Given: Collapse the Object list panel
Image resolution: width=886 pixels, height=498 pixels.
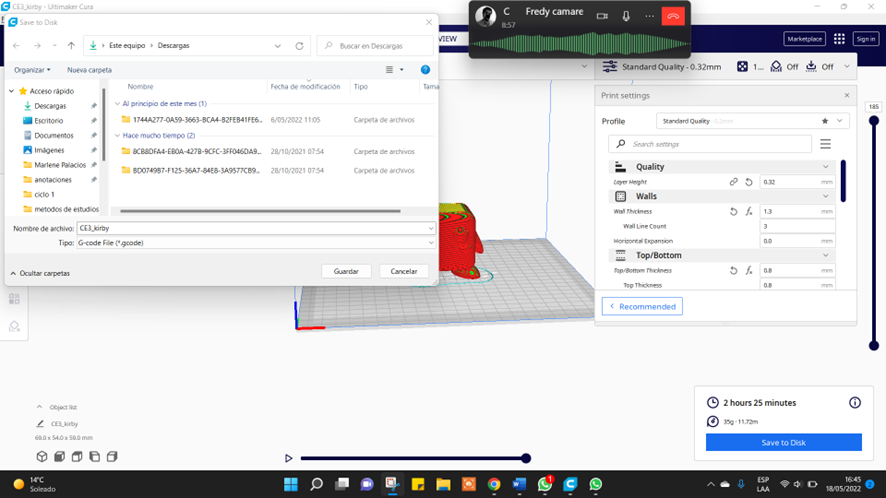Looking at the screenshot, I should click(x=39, y=407).
